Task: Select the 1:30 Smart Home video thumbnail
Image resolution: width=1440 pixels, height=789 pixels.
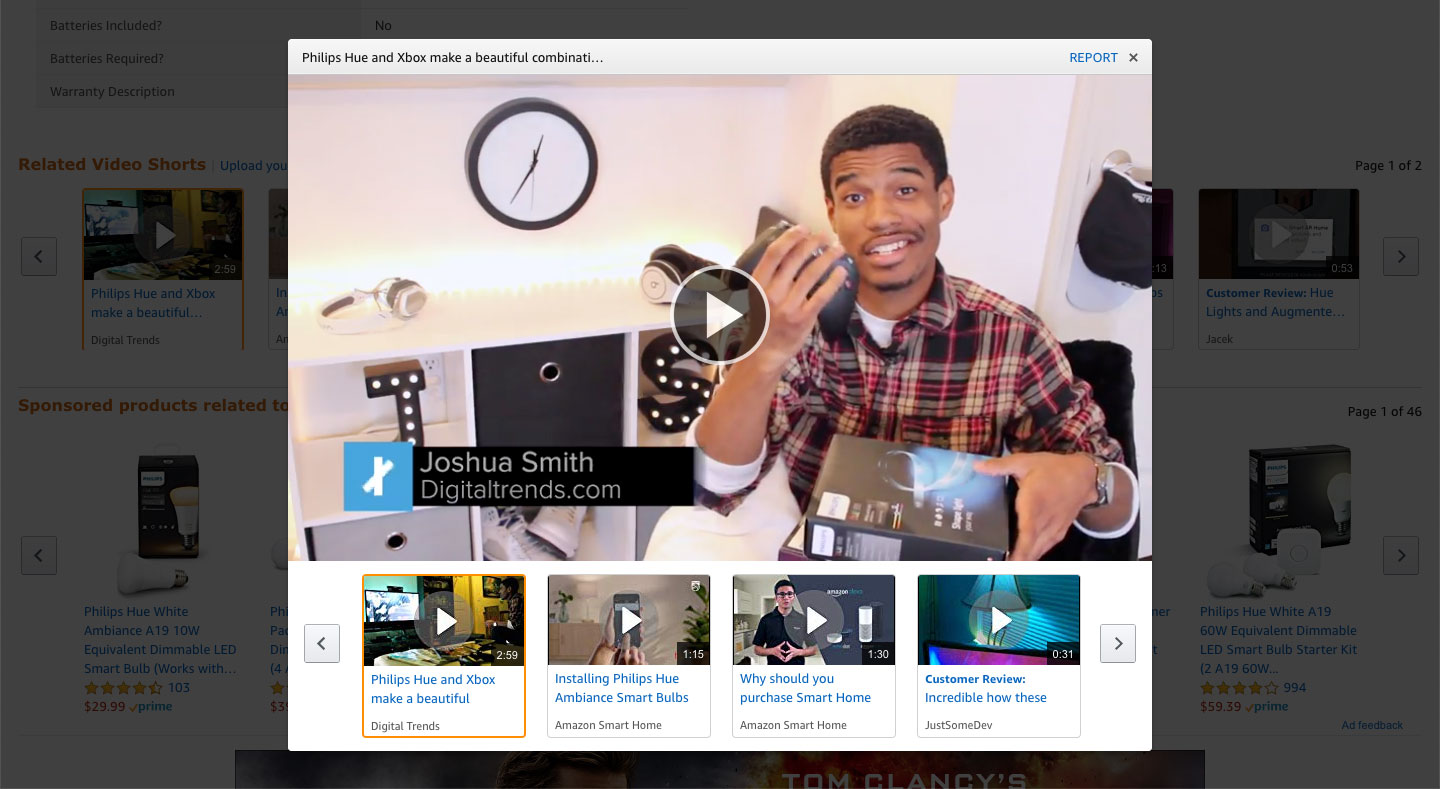Action: [814, 621]
